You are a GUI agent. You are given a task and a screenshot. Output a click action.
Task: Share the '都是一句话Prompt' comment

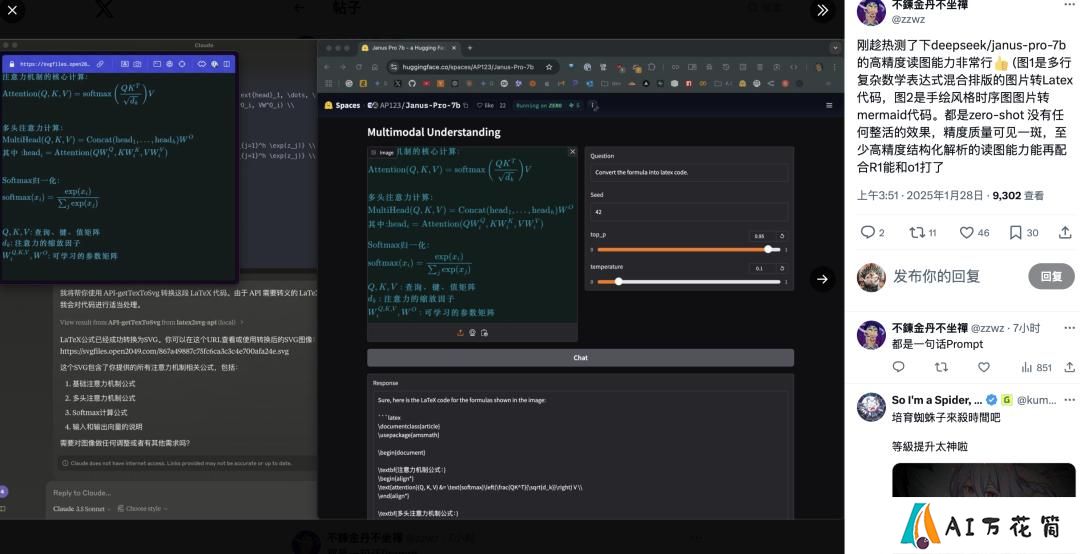1069,367
